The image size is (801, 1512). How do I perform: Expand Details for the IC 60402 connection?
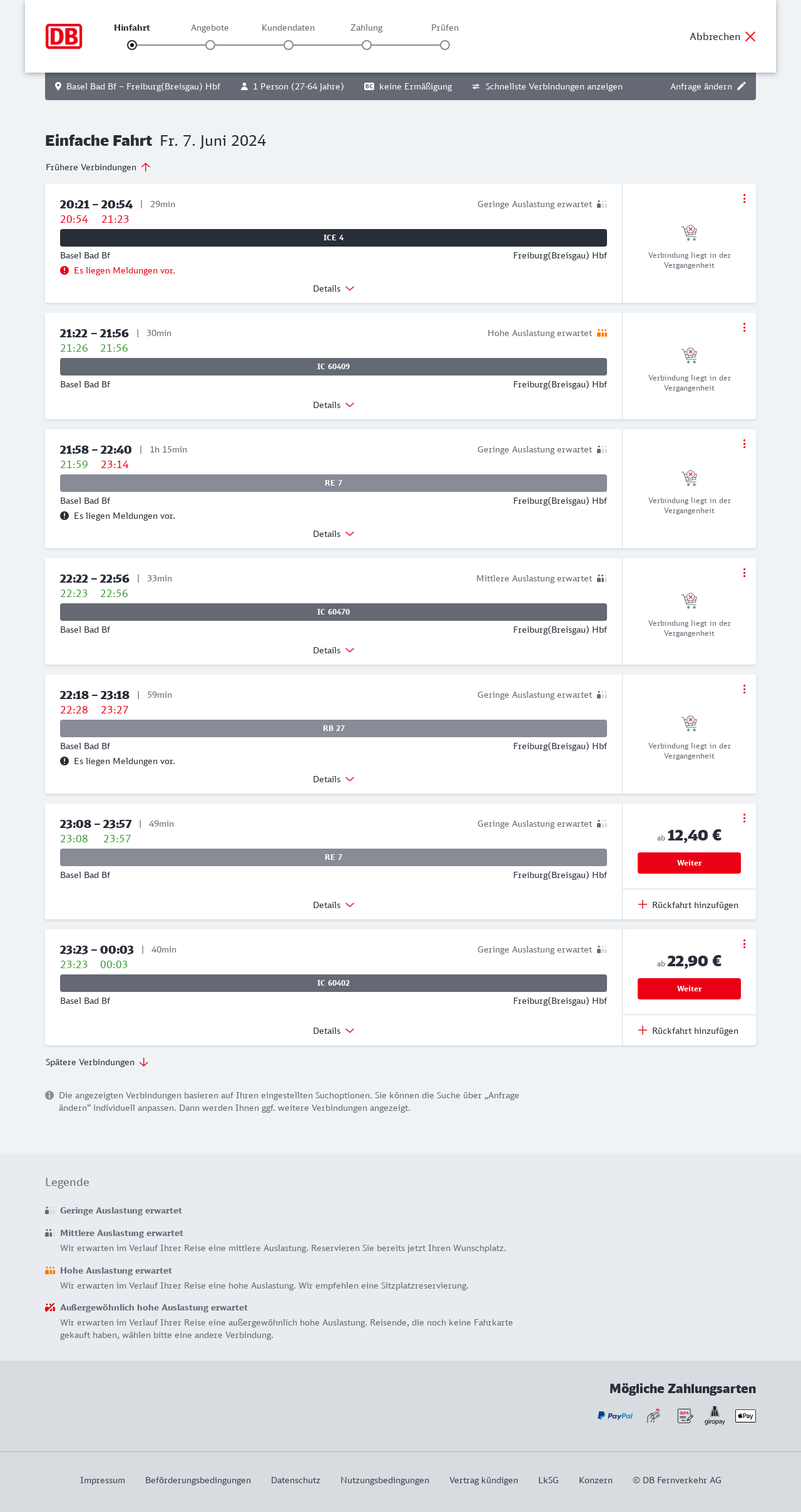334,1031
